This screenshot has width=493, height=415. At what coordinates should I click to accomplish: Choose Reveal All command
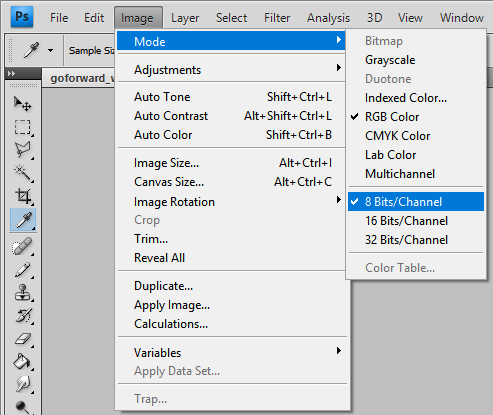click(231, 258)
